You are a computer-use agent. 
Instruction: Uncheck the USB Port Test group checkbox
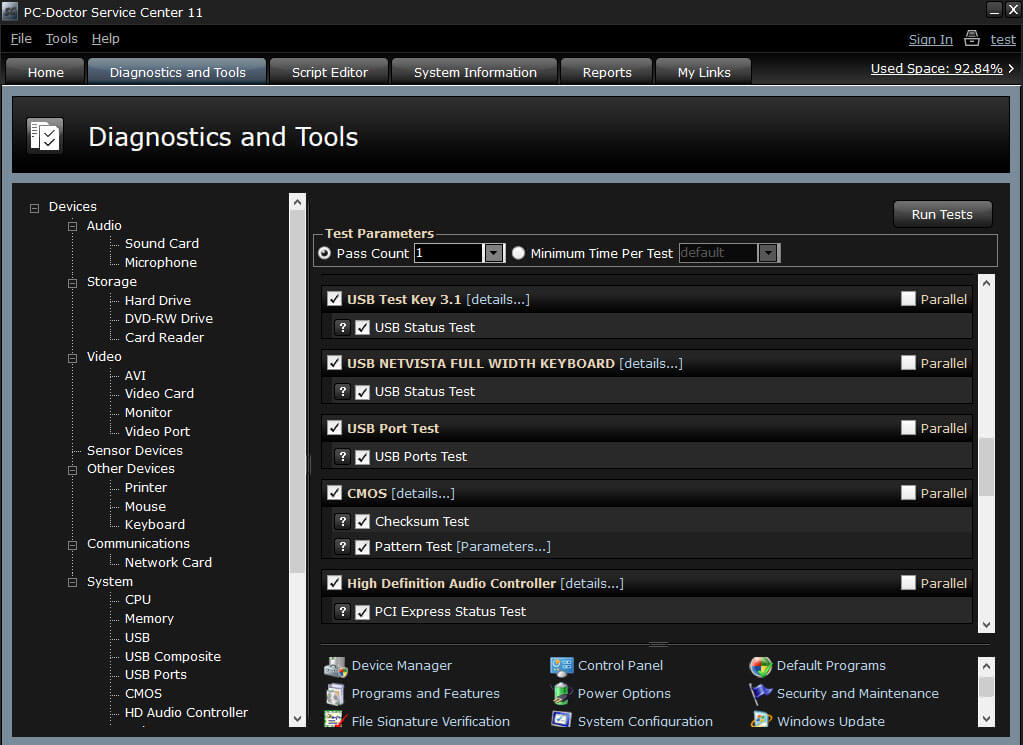334,427
